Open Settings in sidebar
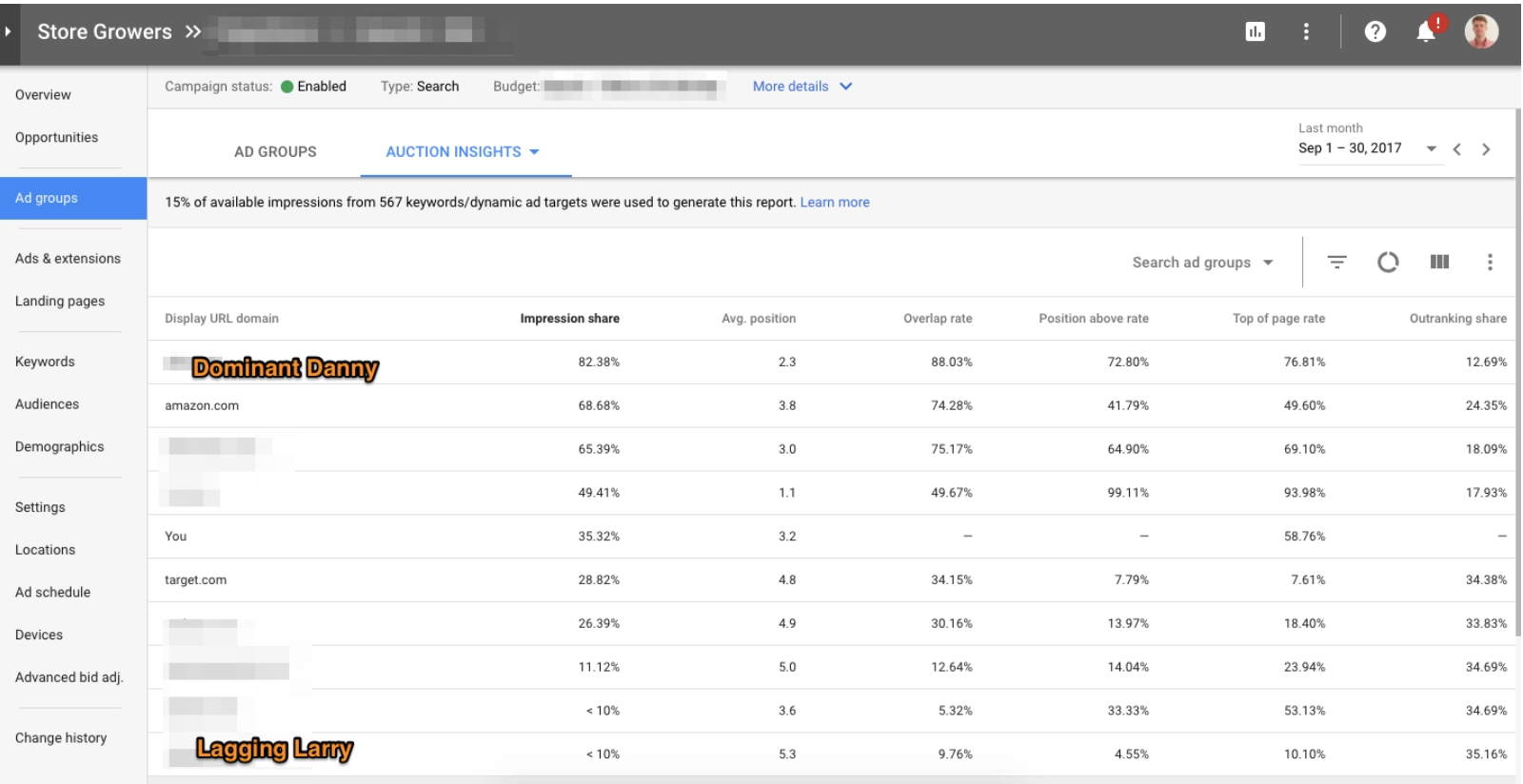 (40, 507)
